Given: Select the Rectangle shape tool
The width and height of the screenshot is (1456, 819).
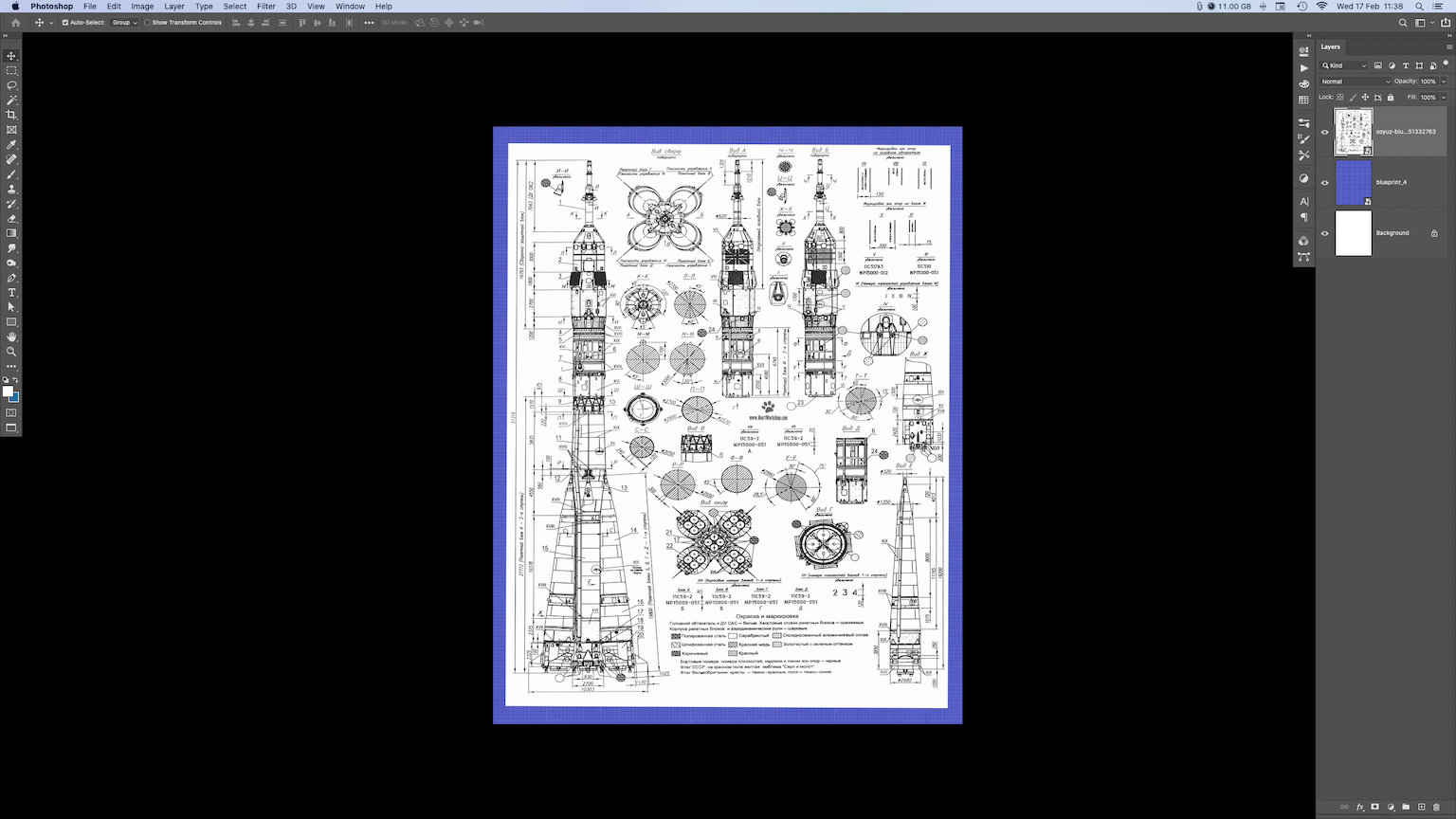Looking at the screenshot, I should tap(11, 322).
